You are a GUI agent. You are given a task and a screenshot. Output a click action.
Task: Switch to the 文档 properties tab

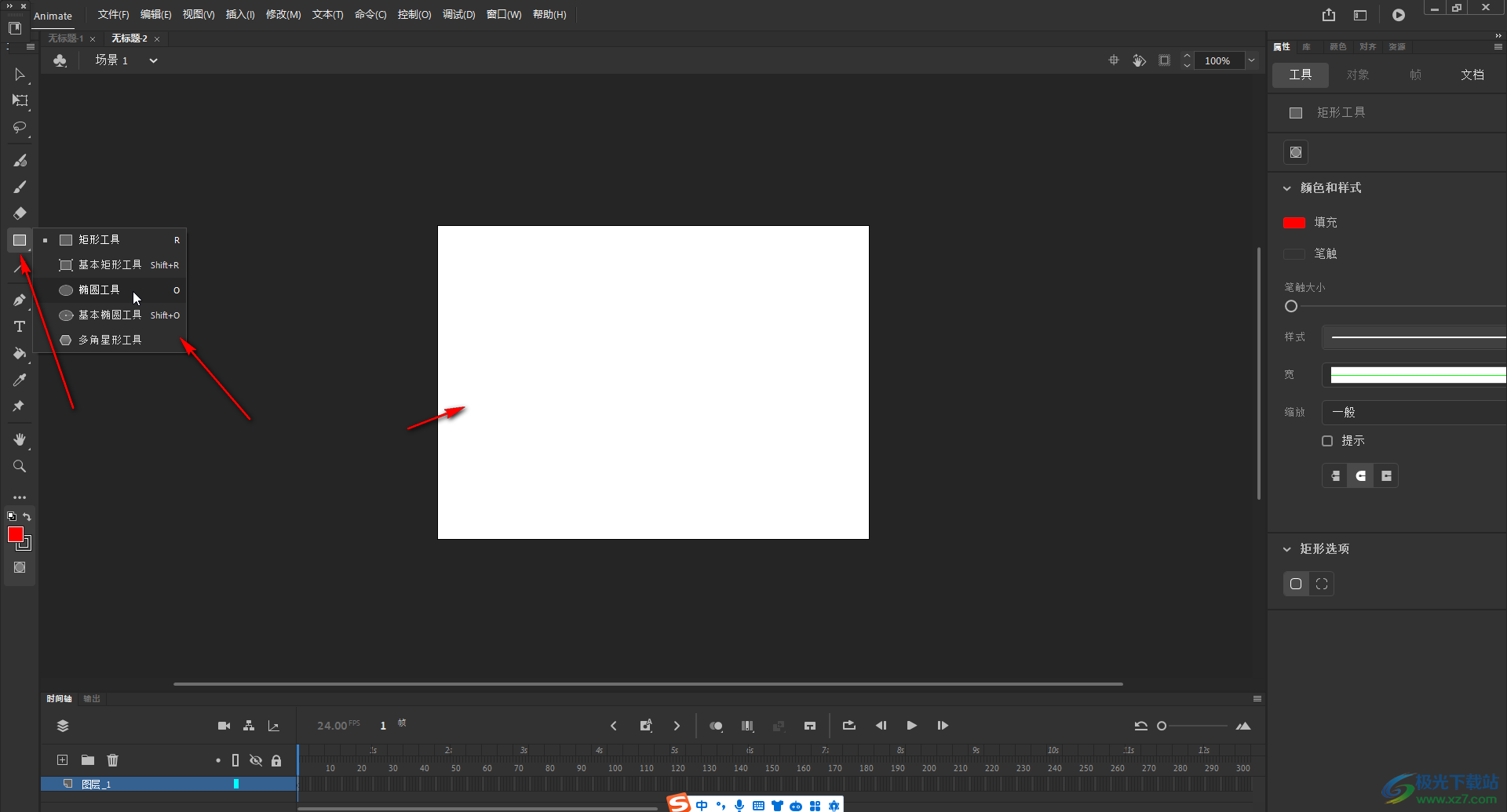pos(1472,75)
